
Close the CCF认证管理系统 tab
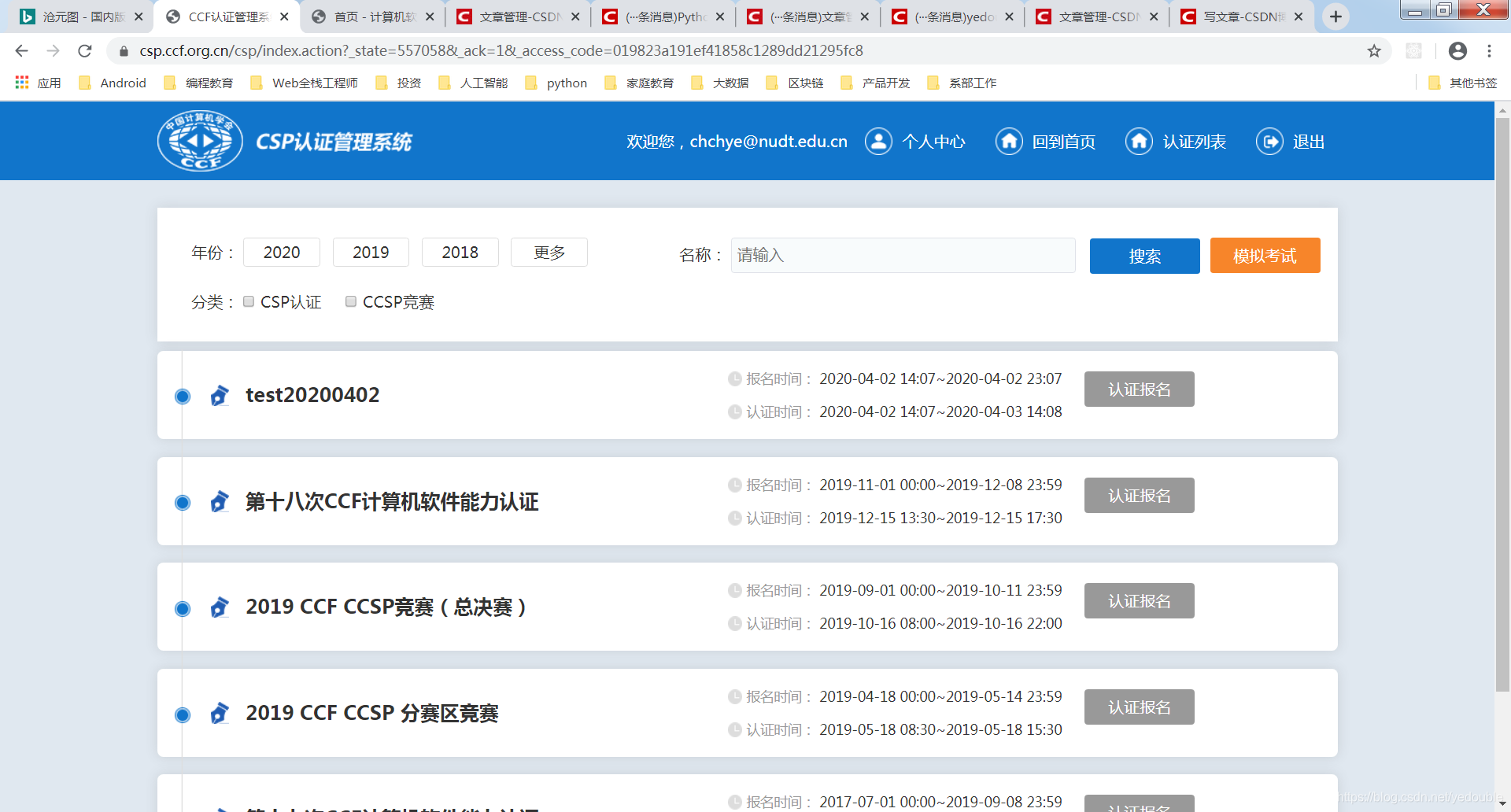pos(284,17)
